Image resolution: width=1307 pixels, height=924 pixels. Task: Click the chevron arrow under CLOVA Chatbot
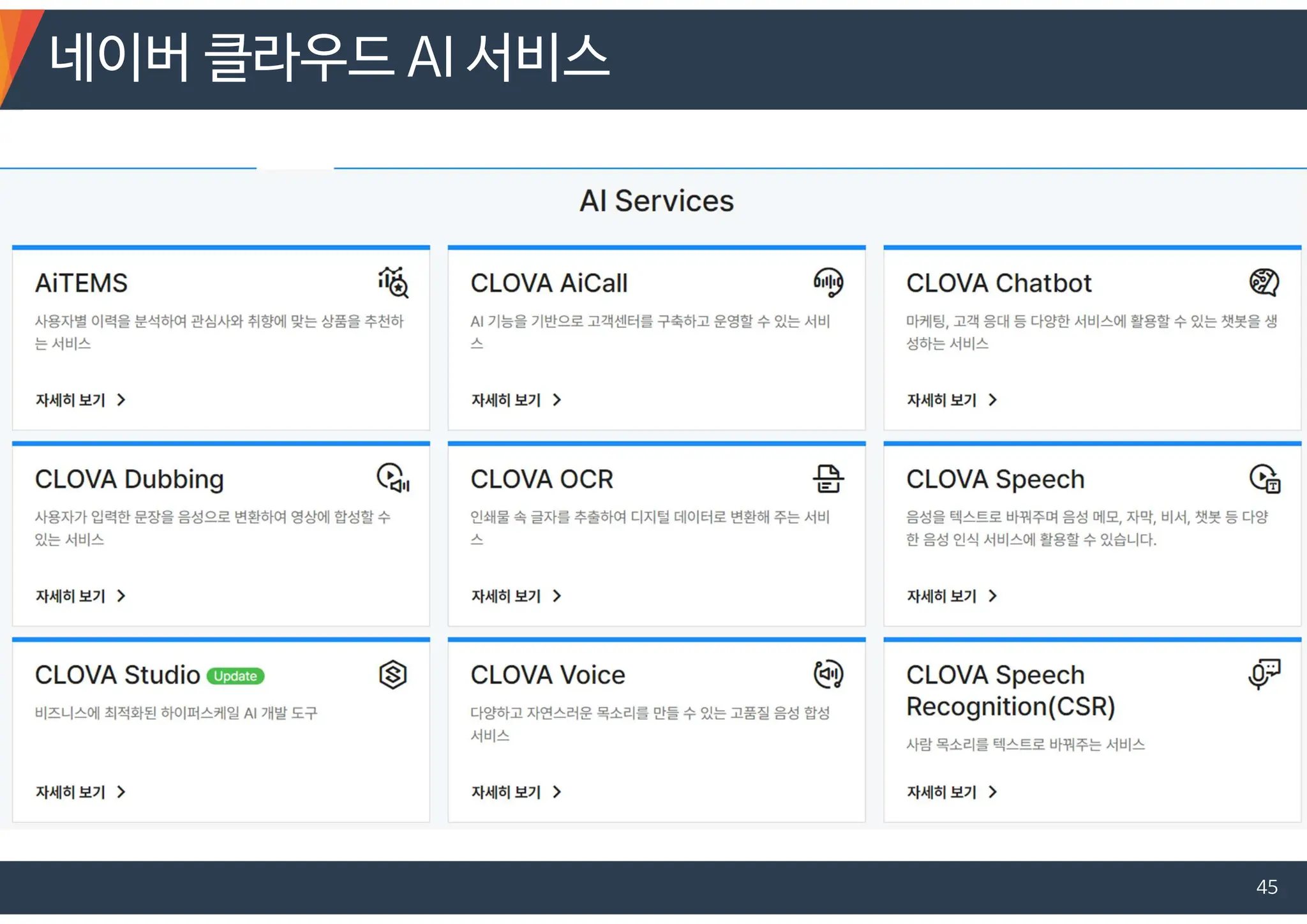[992, 400]
